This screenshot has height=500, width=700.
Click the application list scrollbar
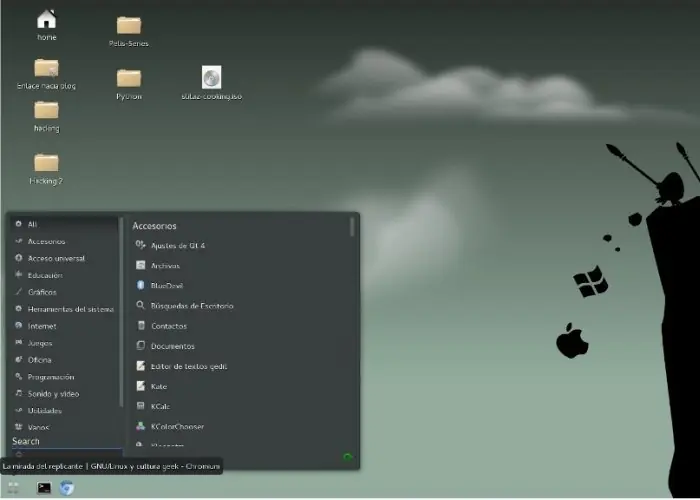(x=352, y=227)
